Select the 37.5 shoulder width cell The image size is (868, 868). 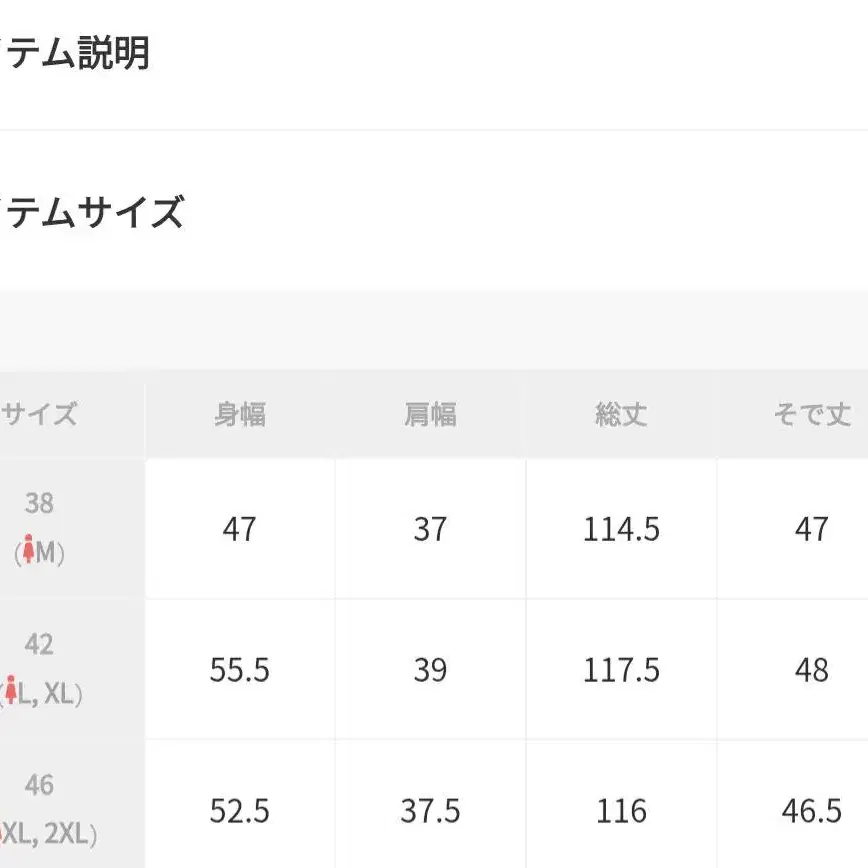[430, 811]
